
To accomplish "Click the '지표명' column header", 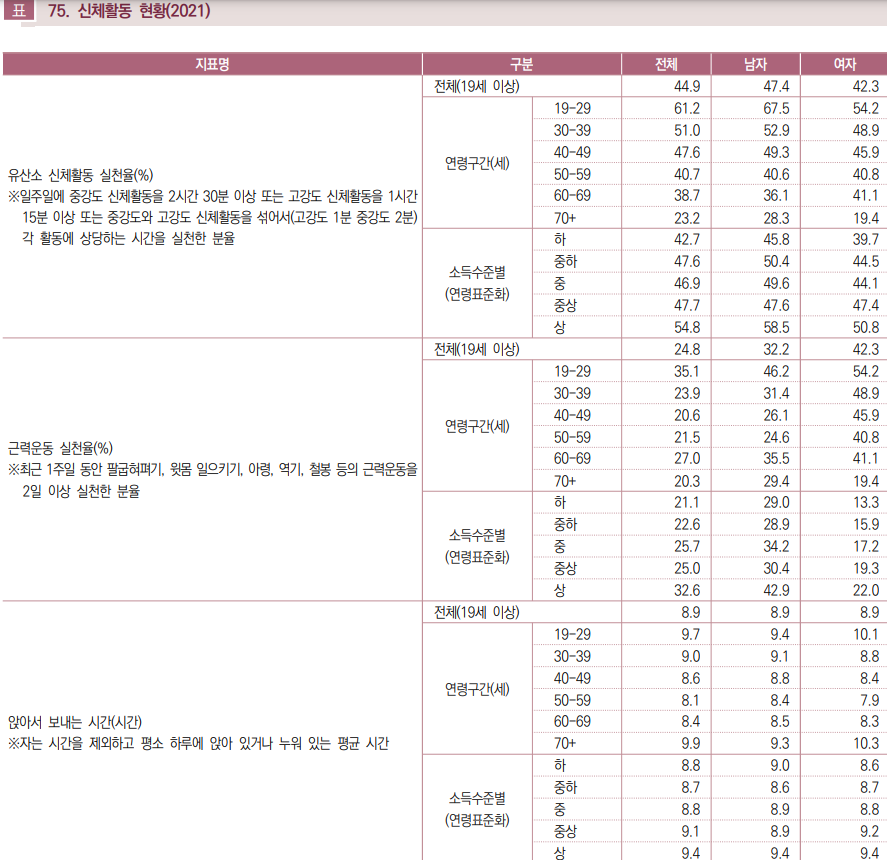I will 212,64.
